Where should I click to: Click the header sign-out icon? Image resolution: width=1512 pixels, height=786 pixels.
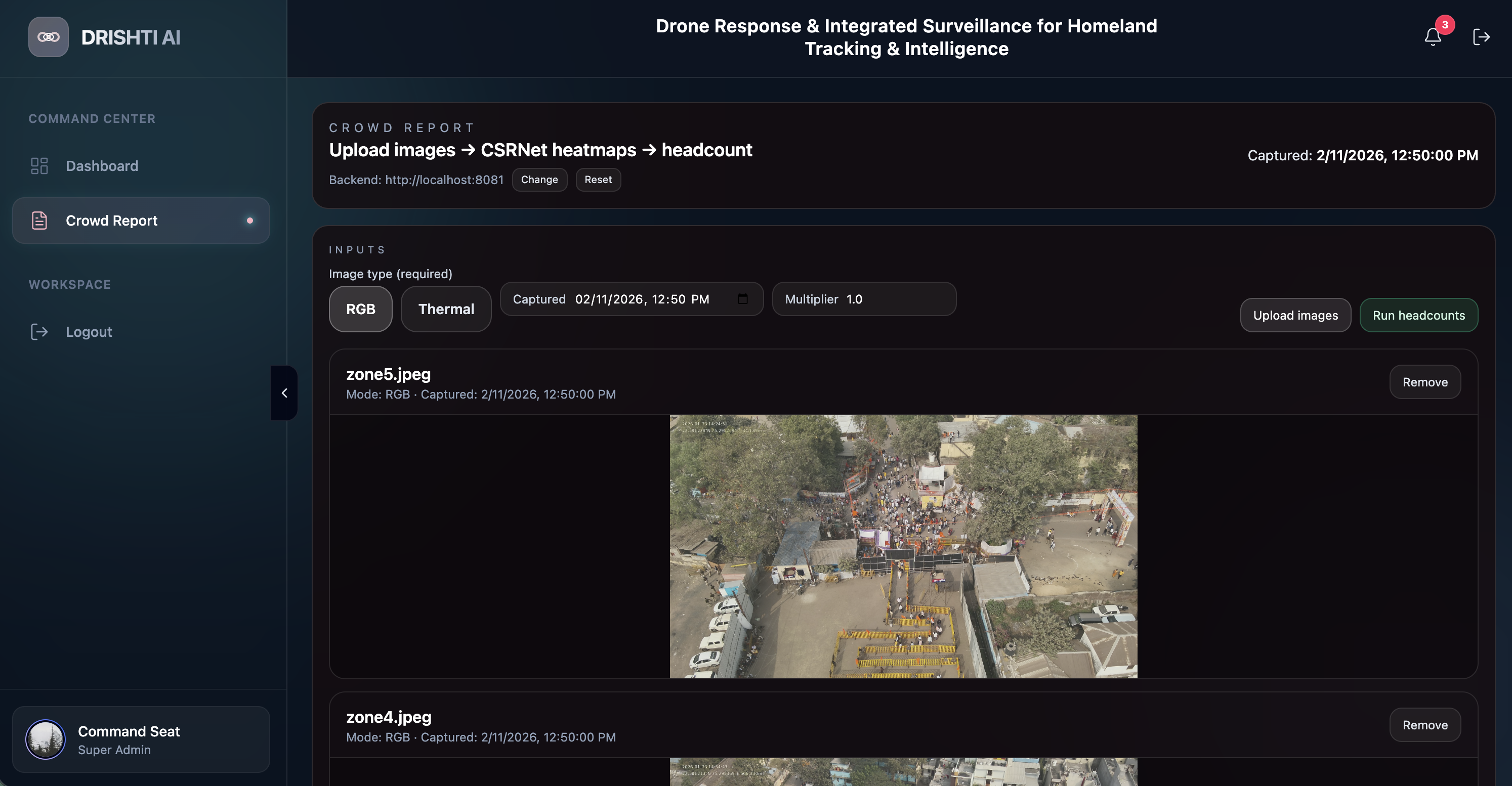point(1481,37)
